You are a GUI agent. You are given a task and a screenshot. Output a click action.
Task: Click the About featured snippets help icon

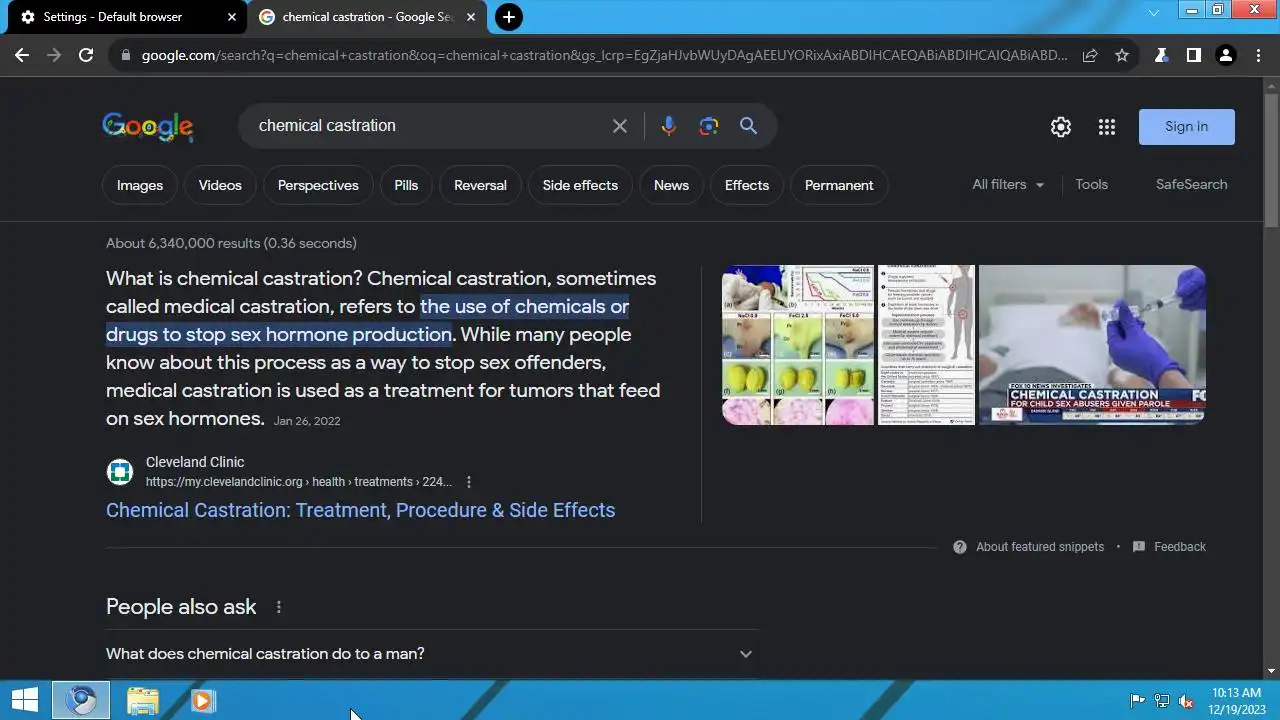click(x=960, y=547)
